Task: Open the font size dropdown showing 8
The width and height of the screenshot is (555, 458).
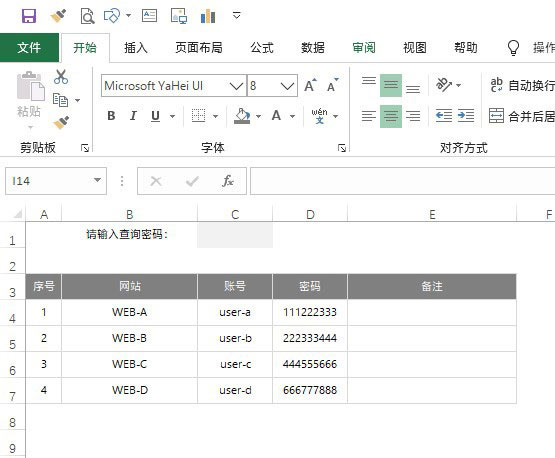Action: click(x=287, y=86)
